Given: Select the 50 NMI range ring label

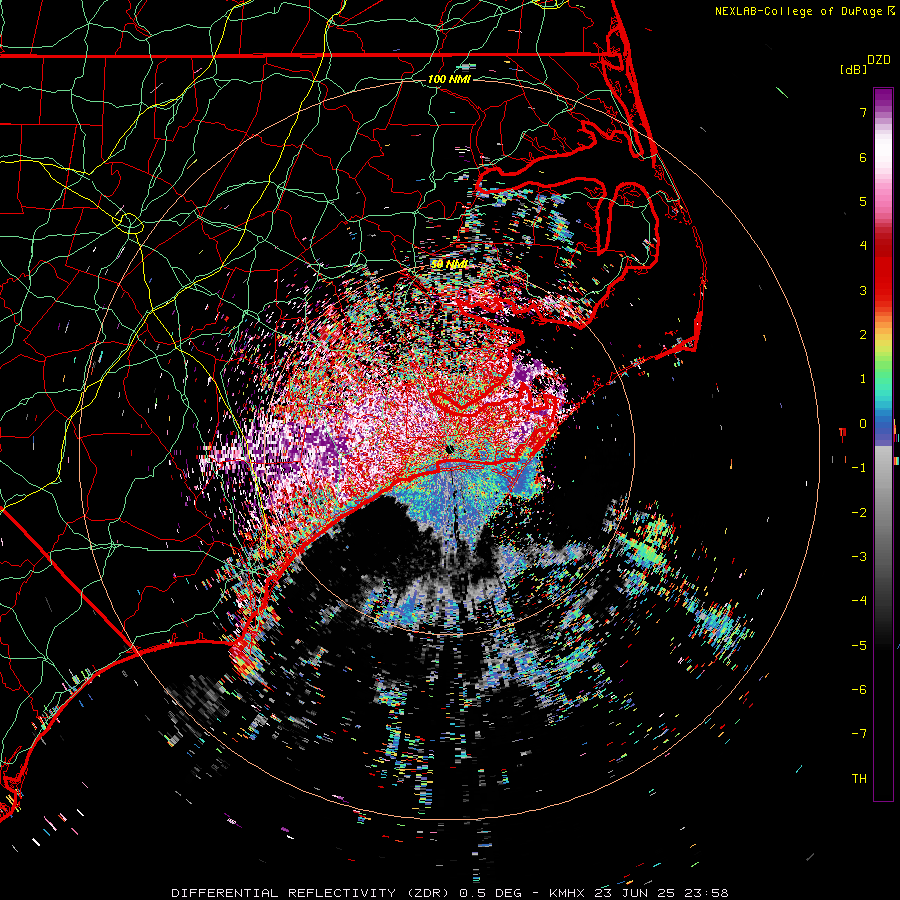Looking at the screenshot, I should coord(449,264).
